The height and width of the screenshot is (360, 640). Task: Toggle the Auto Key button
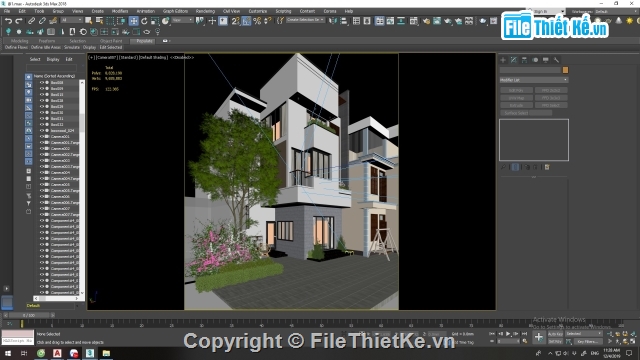coord(556,334)
